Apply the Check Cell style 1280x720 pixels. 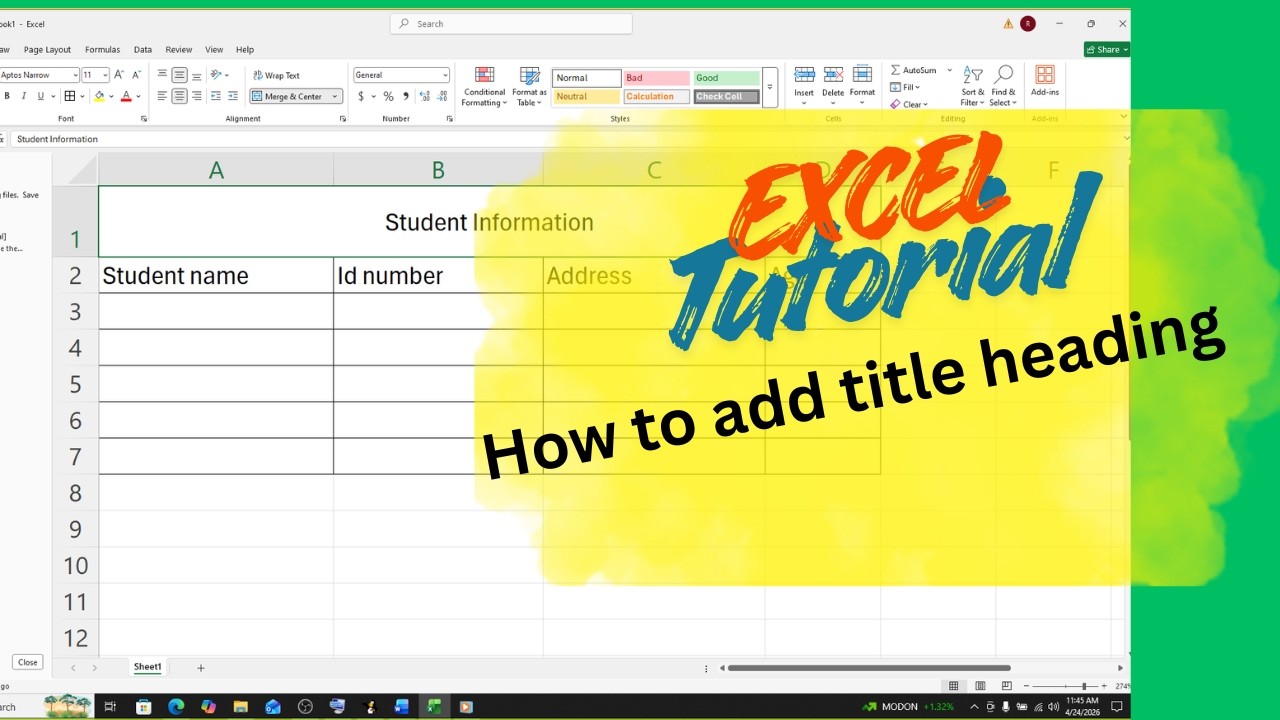(x=727, y=97)
